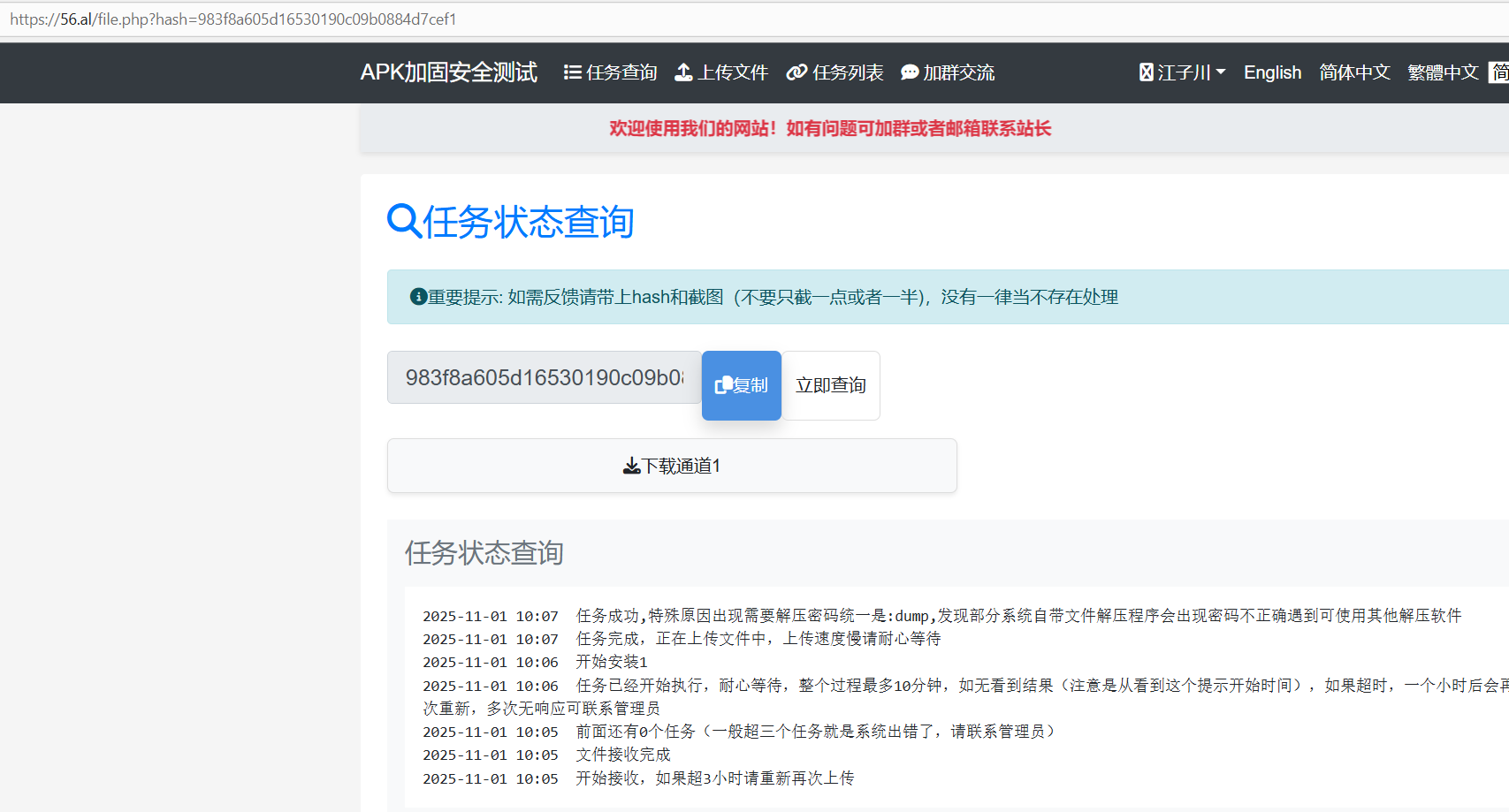The image size is (1509, 812).
Task: Click the info icon in the 重要提示 alert
Action: (418, 297)
